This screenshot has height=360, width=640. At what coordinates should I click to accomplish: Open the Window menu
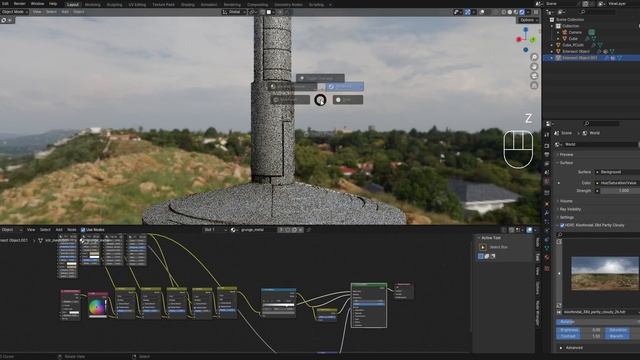pyautogui.click(x=37, y=4)
